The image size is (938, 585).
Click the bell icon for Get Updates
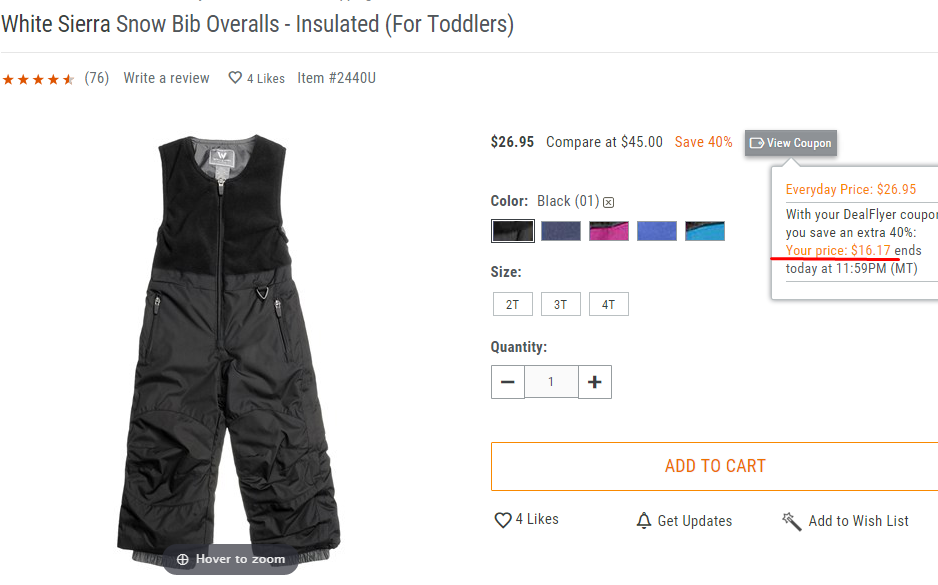coord(644,521)
